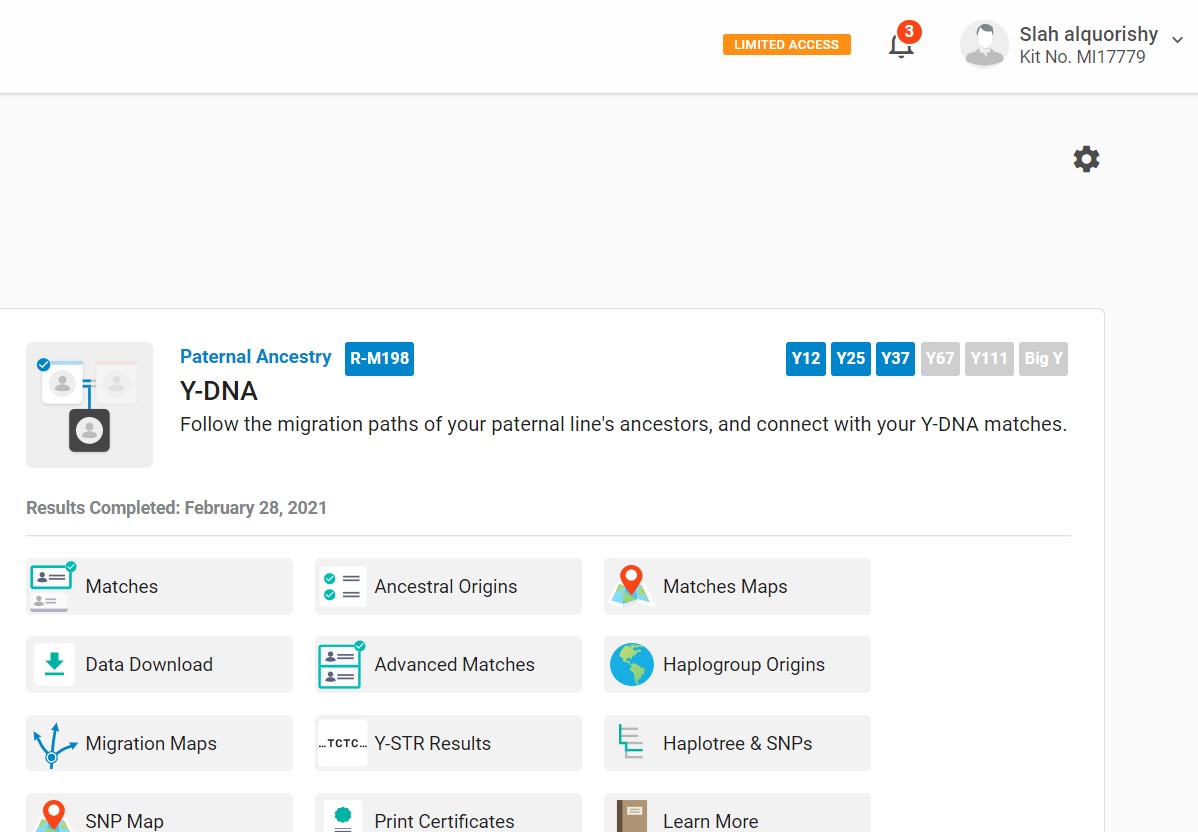Open Haplotree & SNPs
1198x832 pixels.
click(737, 743)
